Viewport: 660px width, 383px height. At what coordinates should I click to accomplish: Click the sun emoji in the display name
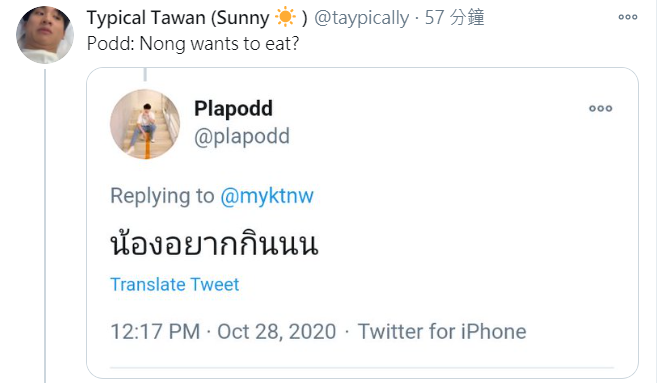tap(285, 18)
